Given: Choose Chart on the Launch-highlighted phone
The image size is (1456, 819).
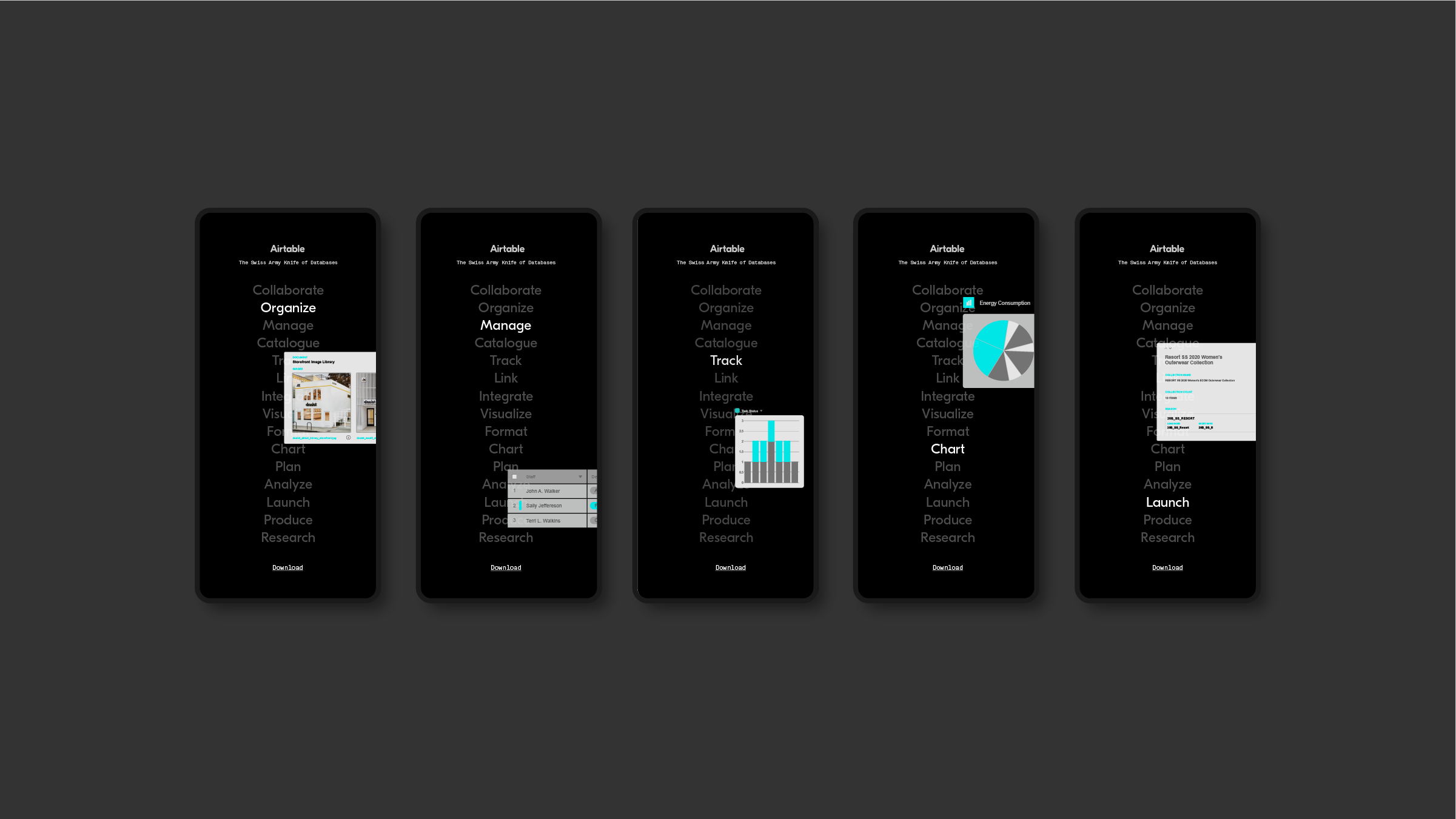Looking at the screenshot, I should (x=1167, y=449).
